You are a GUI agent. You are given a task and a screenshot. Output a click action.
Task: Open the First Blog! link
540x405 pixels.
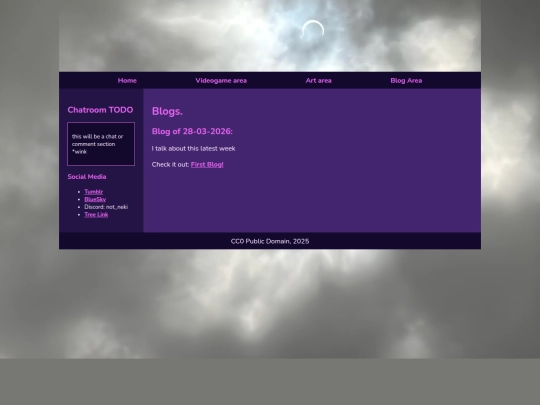[x=207, y=165]
